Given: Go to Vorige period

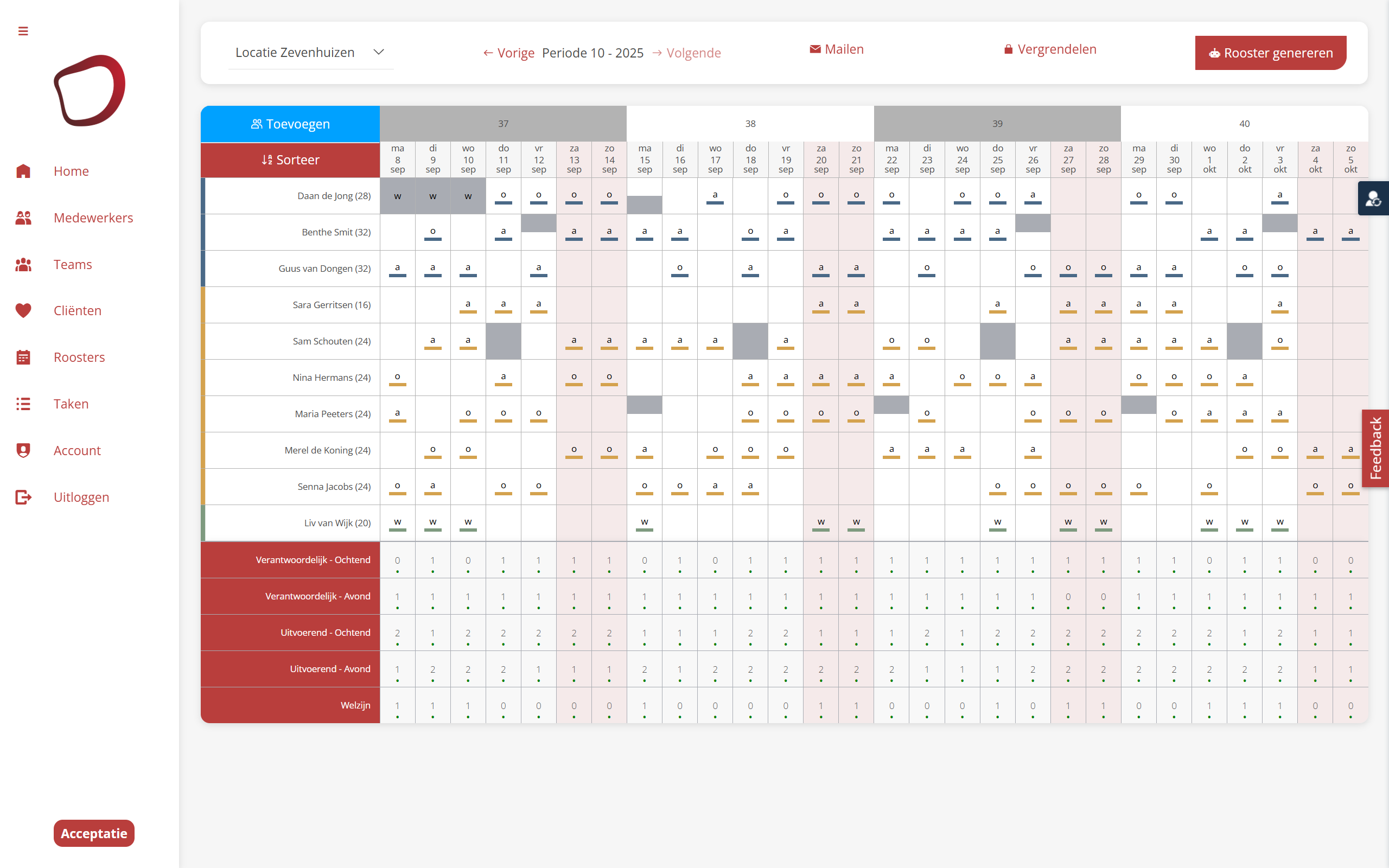Looking at the screenshot, I should click(508, 53).
